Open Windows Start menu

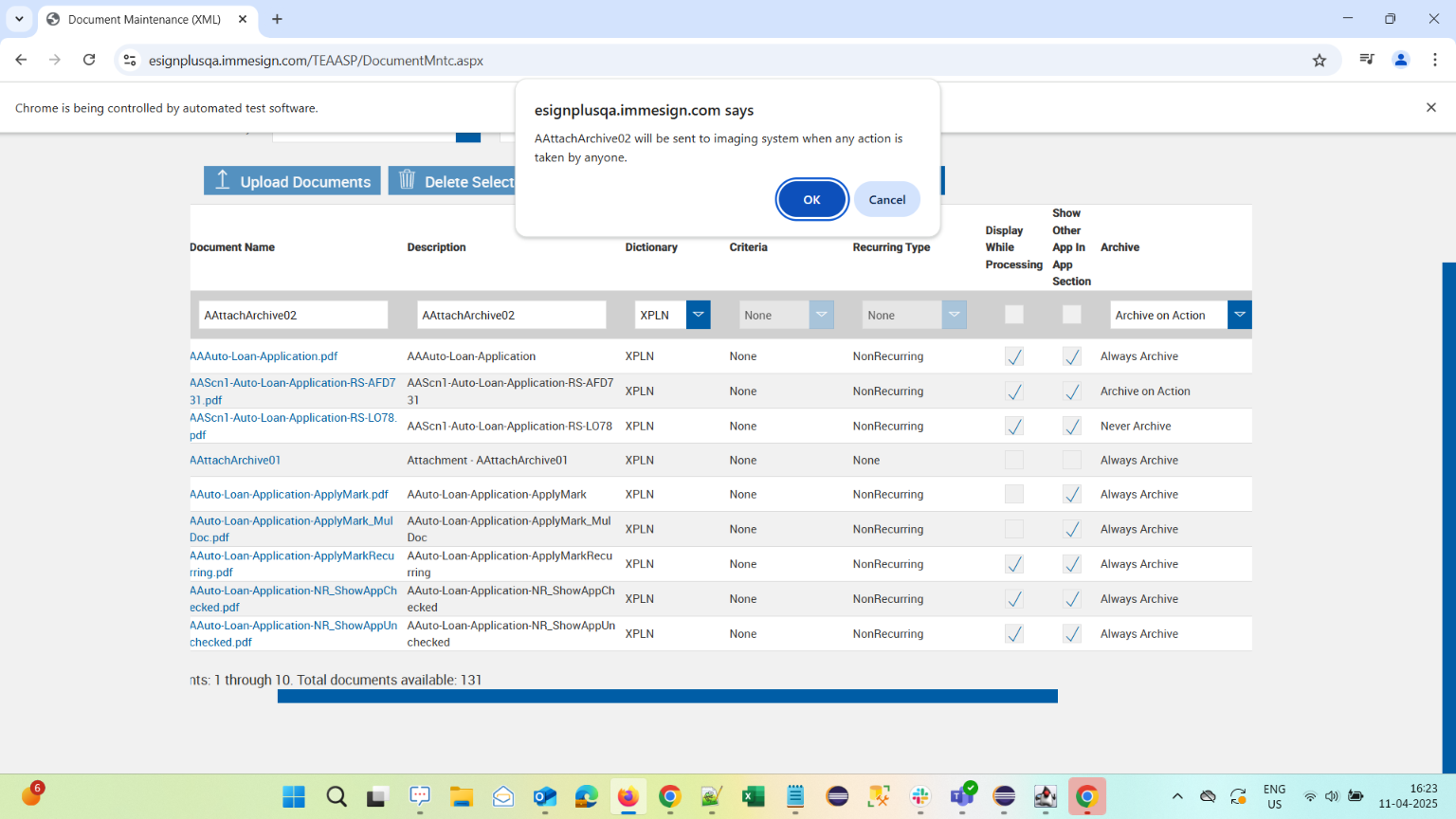point(294,796)
